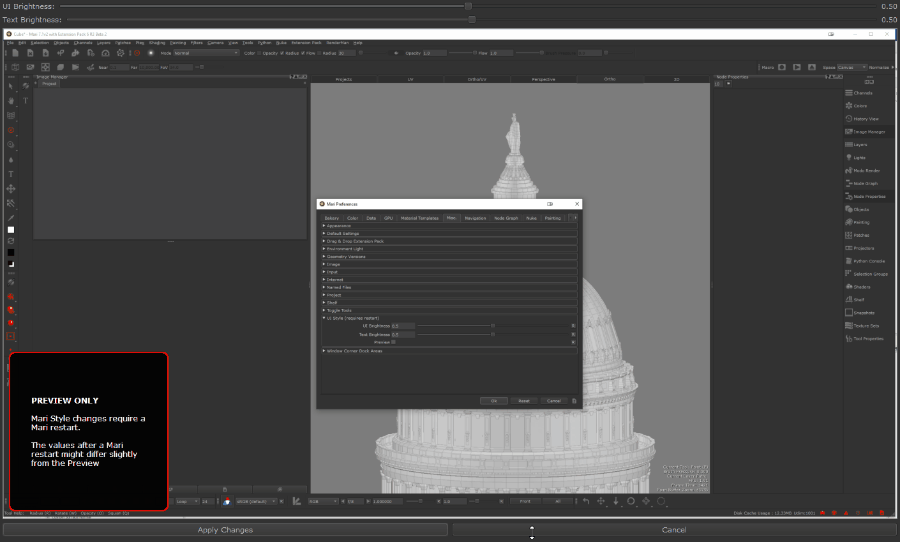The image size is (900, 542).
Task: Click the UI Brightness slider handle in preferences
Action: [492, 326]
